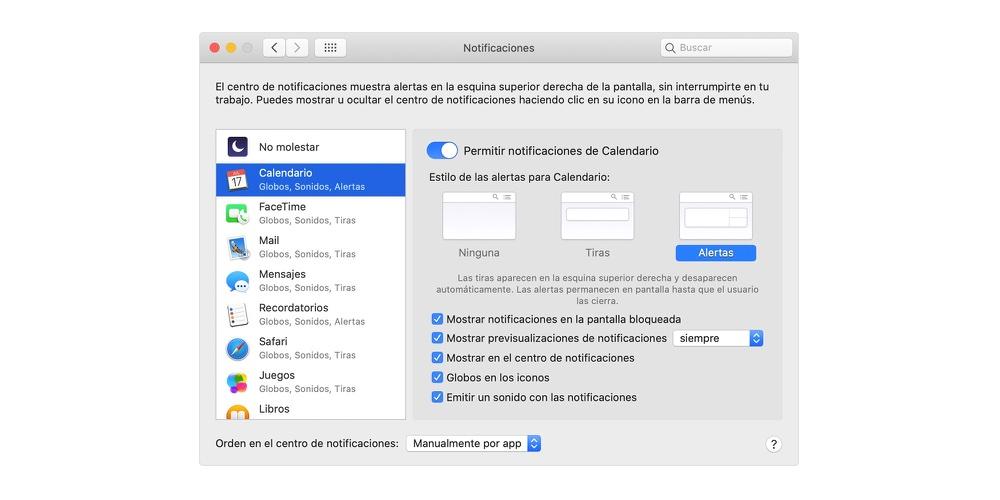Select the Alertas alert style thumbnail
The width and height of the screenshot is (1000, 500).
pos(716,216)
